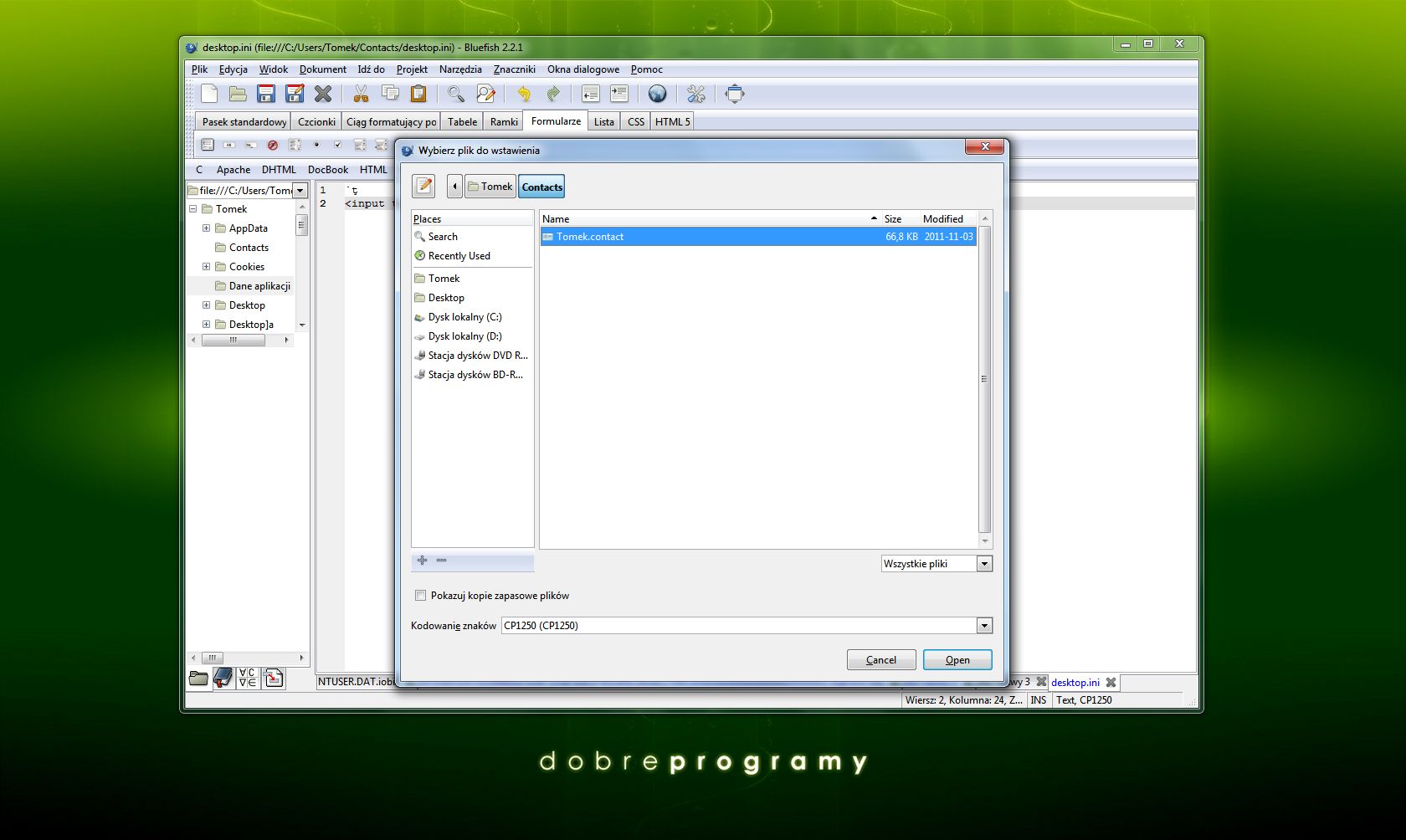Click the Radio button insert icon
1406x840 pixels.
tap(316, 145)
